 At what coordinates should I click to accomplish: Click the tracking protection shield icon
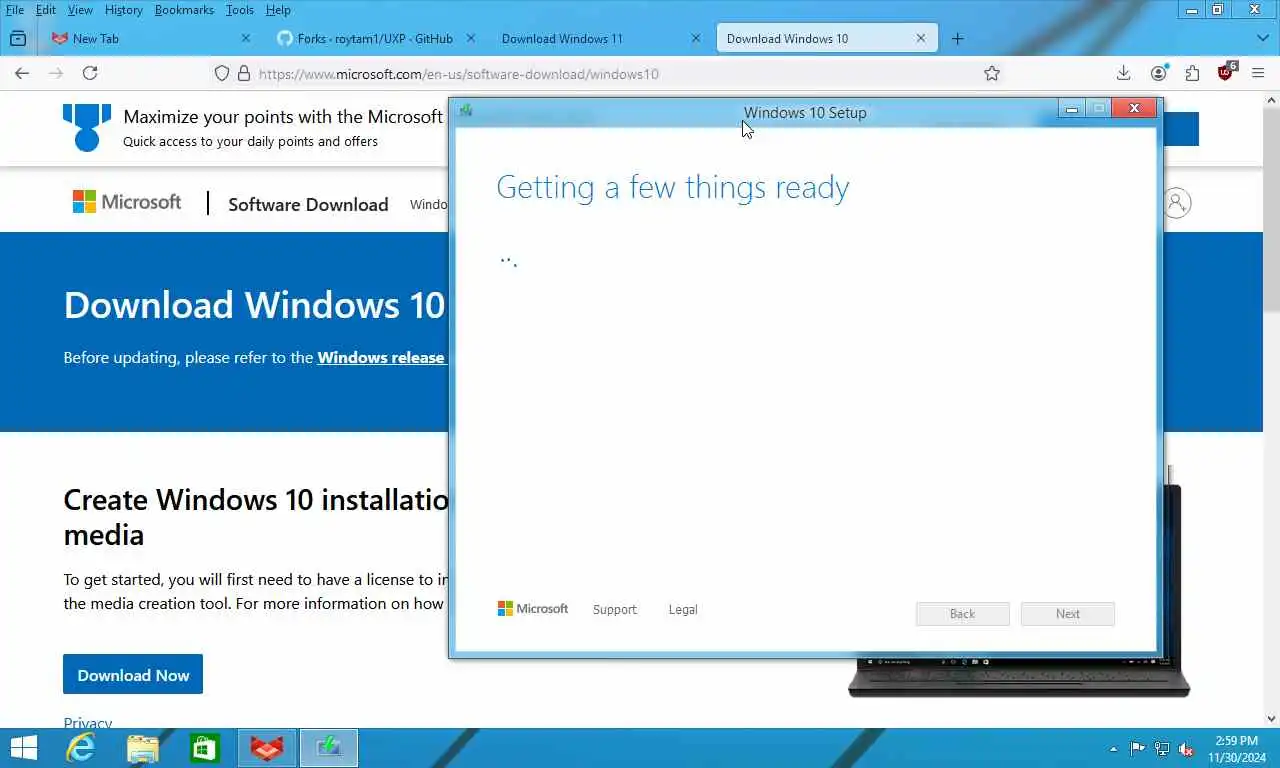coord(223,73)
